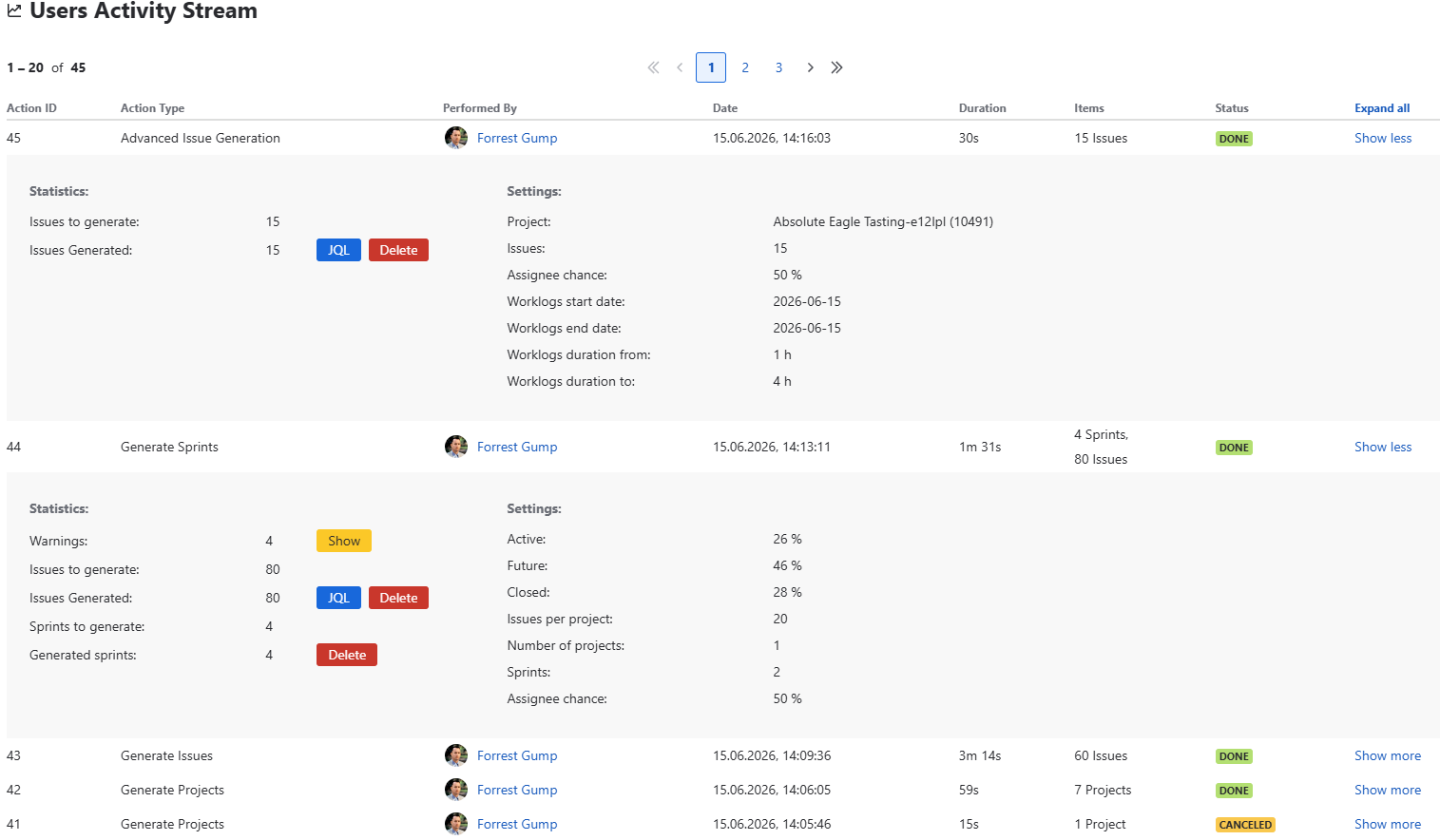Click the 7 Projects items cell
Image resolution: width=1440 pixels, height=840 pixels.
point(1103,790)
